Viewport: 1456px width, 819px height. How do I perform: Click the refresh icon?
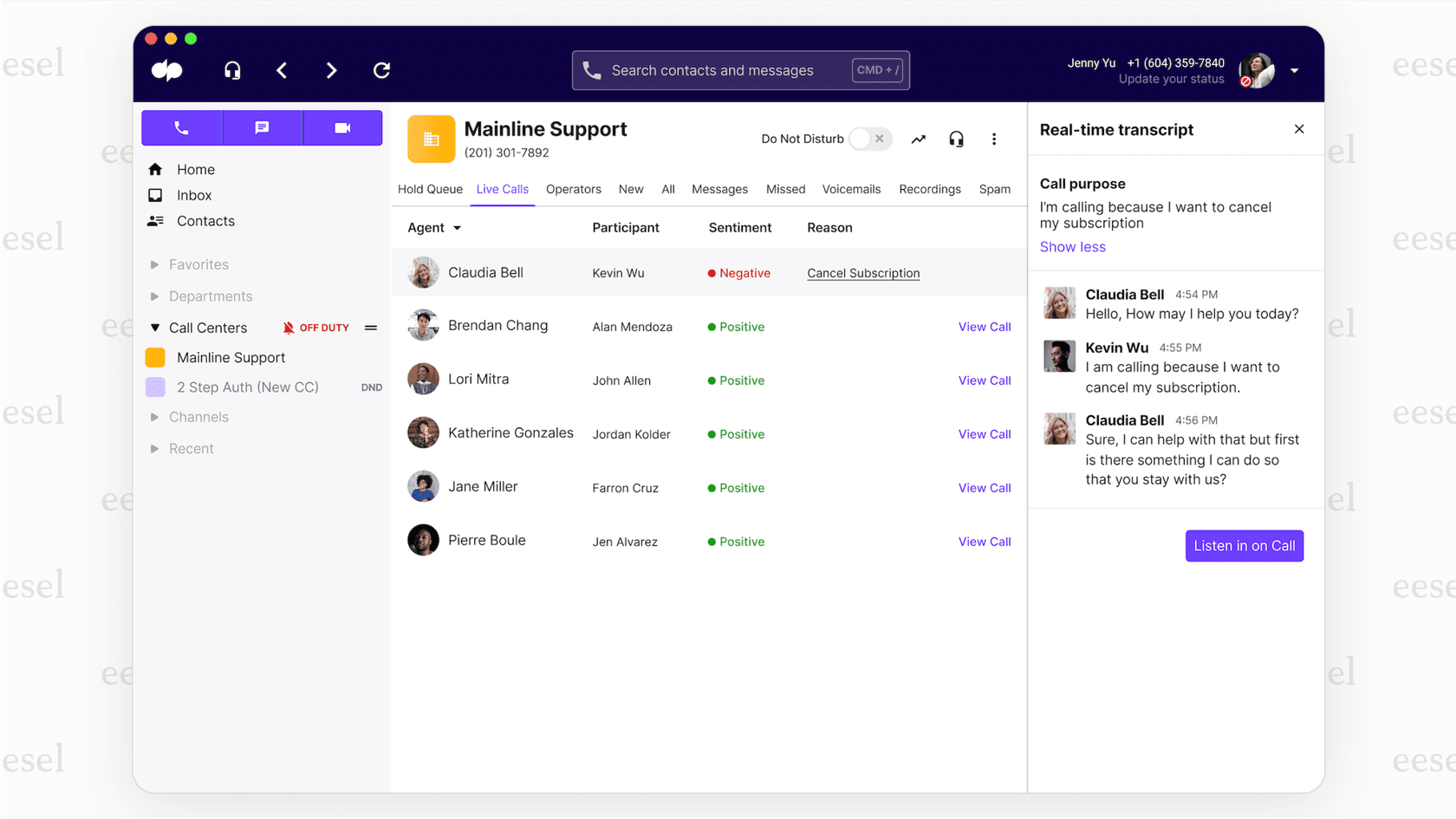pyautogui.click(x=381, y=70)
